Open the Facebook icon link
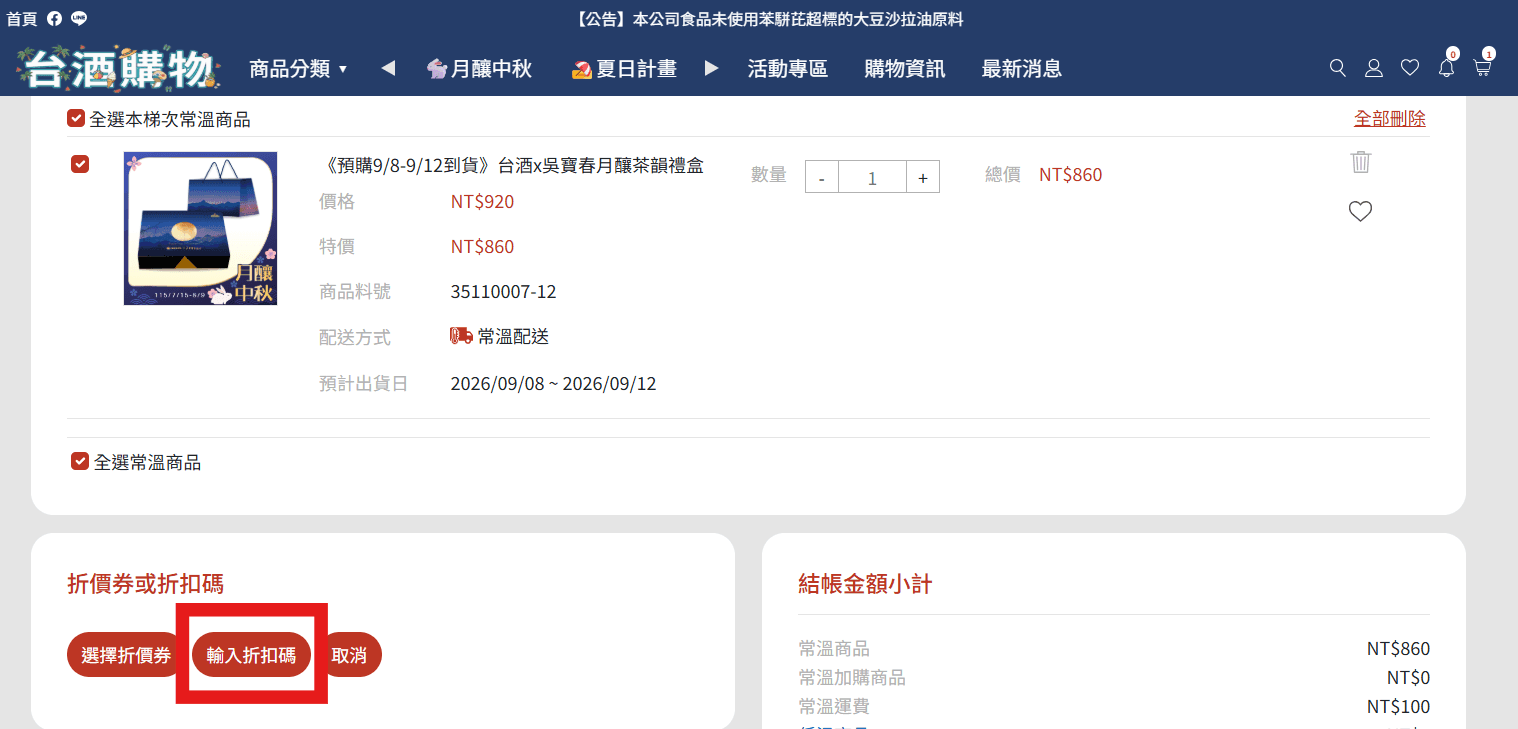This screenshot has height=729, width=1518. pos(54,19)
